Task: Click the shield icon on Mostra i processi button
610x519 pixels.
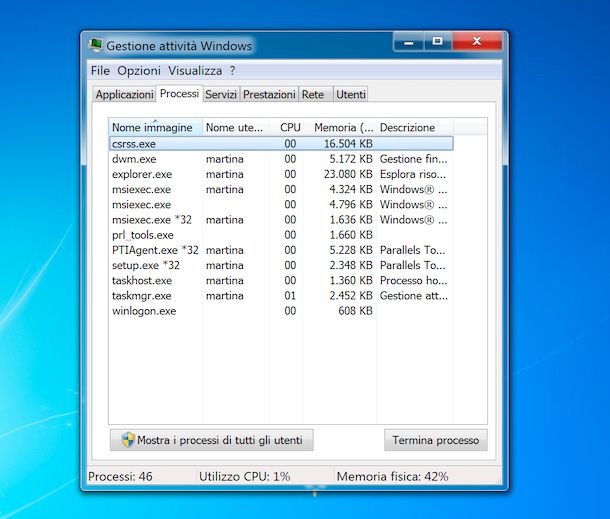Action: click(x=128, y=440)
